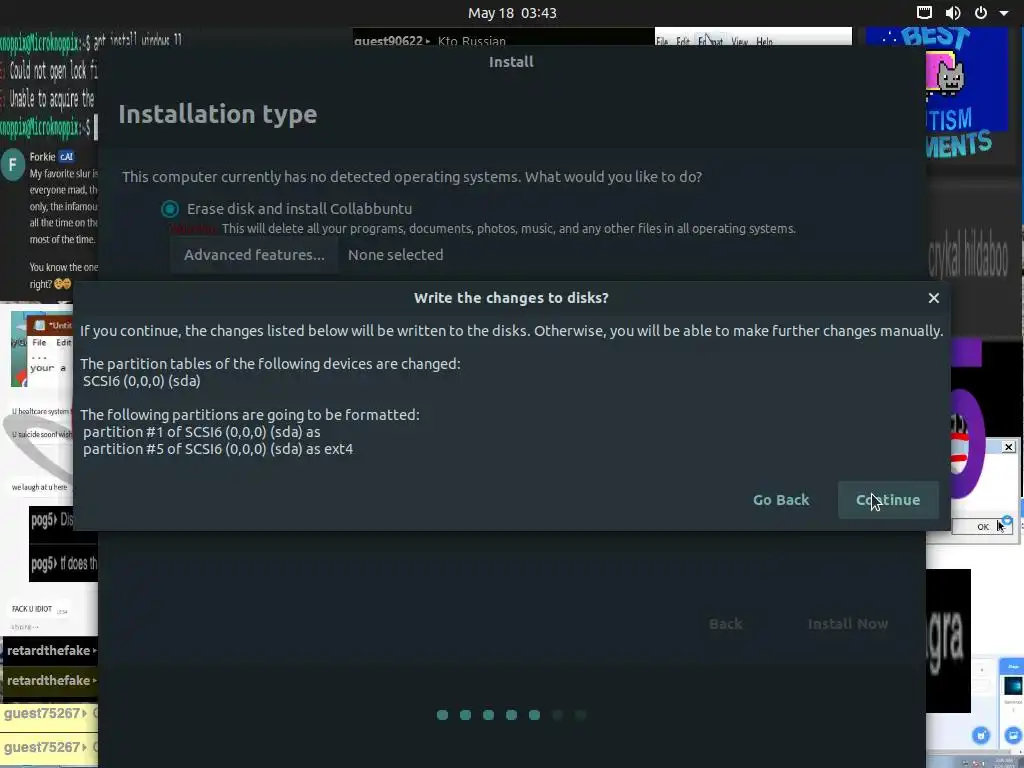This screenshot has height=768, width=1024.
Task: Close the Write the changes to disks dialog
Action: click(x=934, y=298)
